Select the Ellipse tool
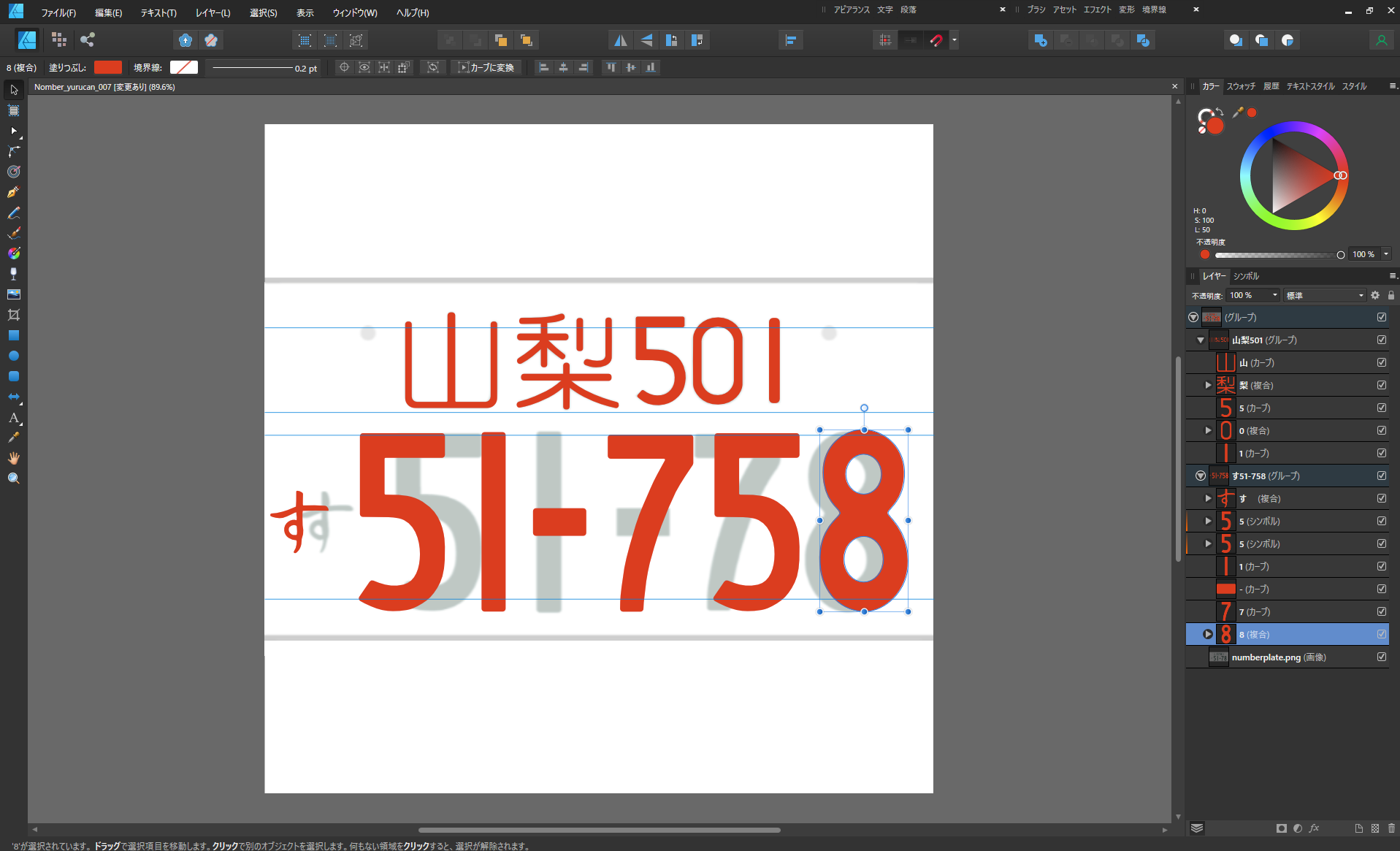Screen dimensions: 1400x851 pyautogui.click(x=14, y=356)
